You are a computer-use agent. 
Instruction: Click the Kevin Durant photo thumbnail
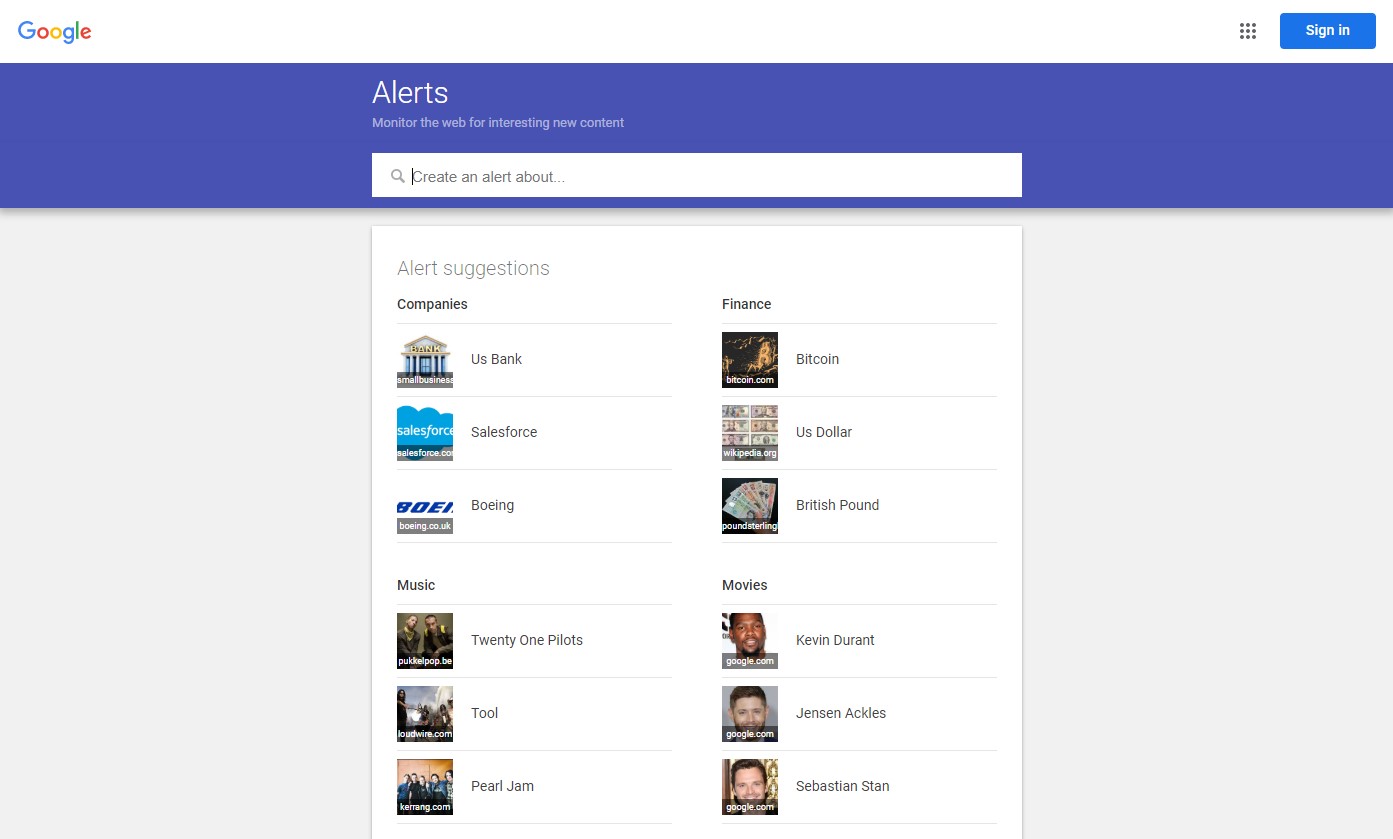(x=750, y=641)
